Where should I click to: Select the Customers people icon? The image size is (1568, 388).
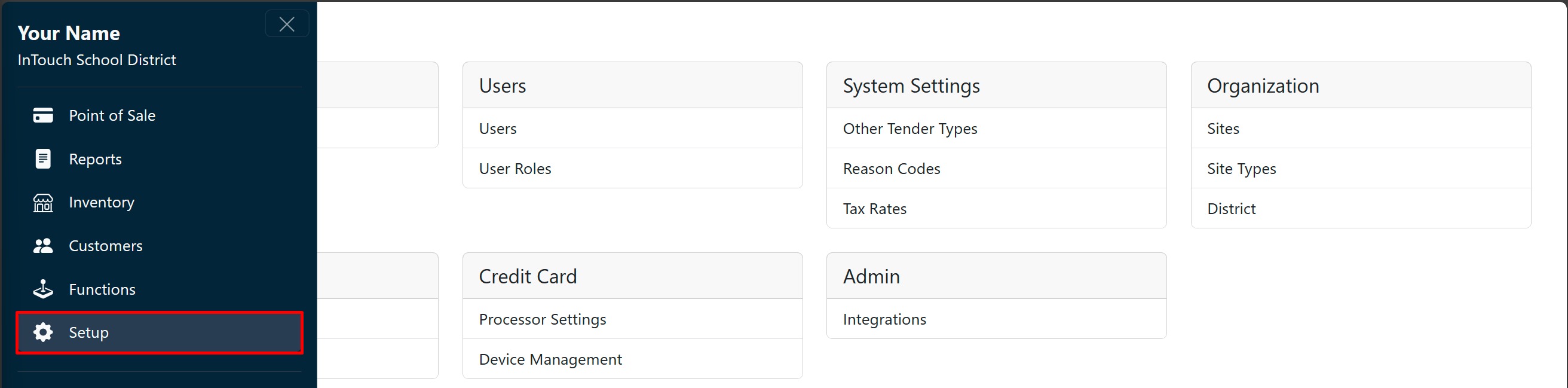pos(42,246)
